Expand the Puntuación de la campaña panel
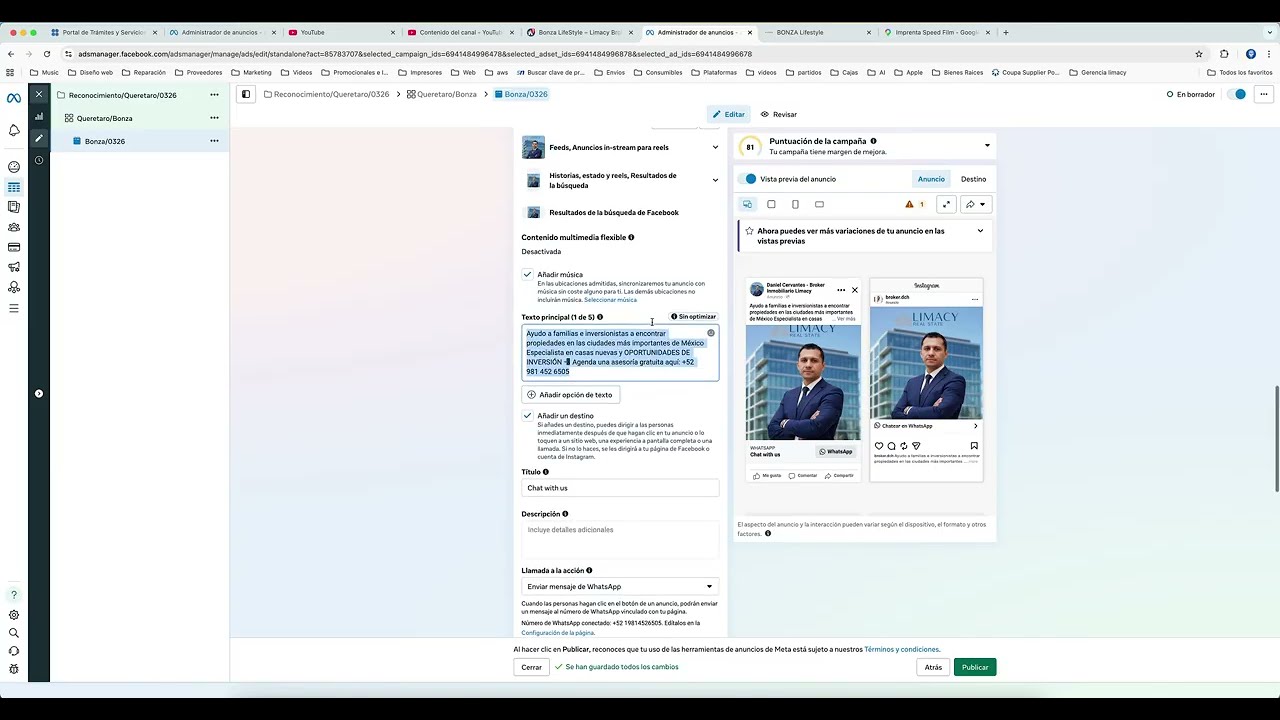Screen dimensions: 1280x720 pyautogui.click(x=987, y=146)
